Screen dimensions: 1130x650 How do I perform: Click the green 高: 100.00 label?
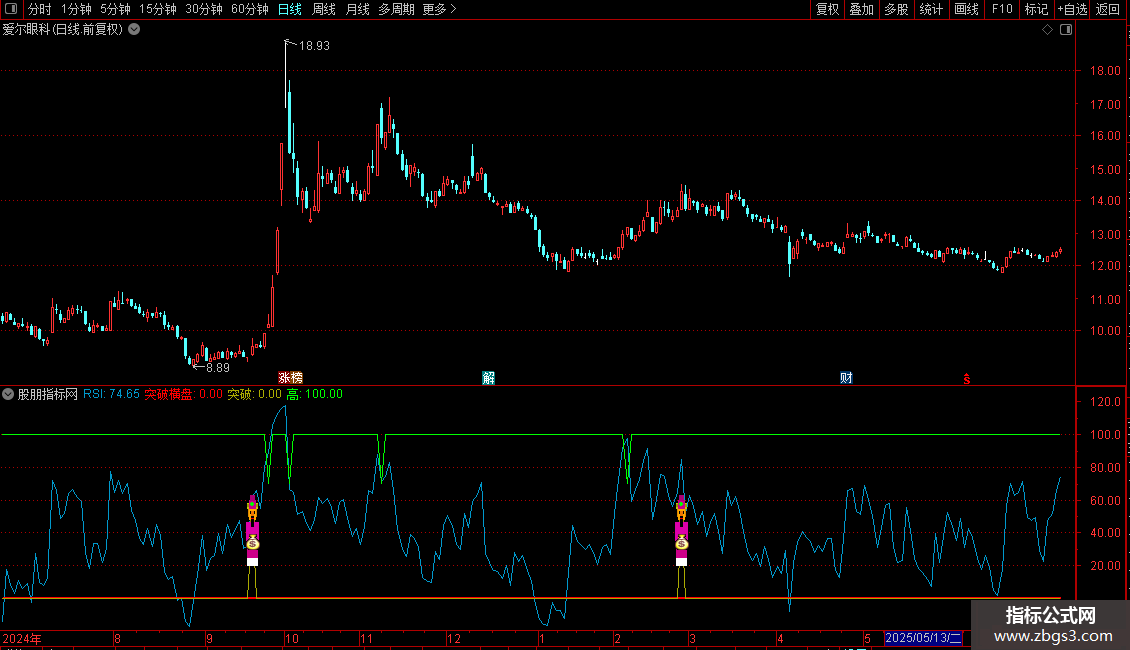click(314, 394)
